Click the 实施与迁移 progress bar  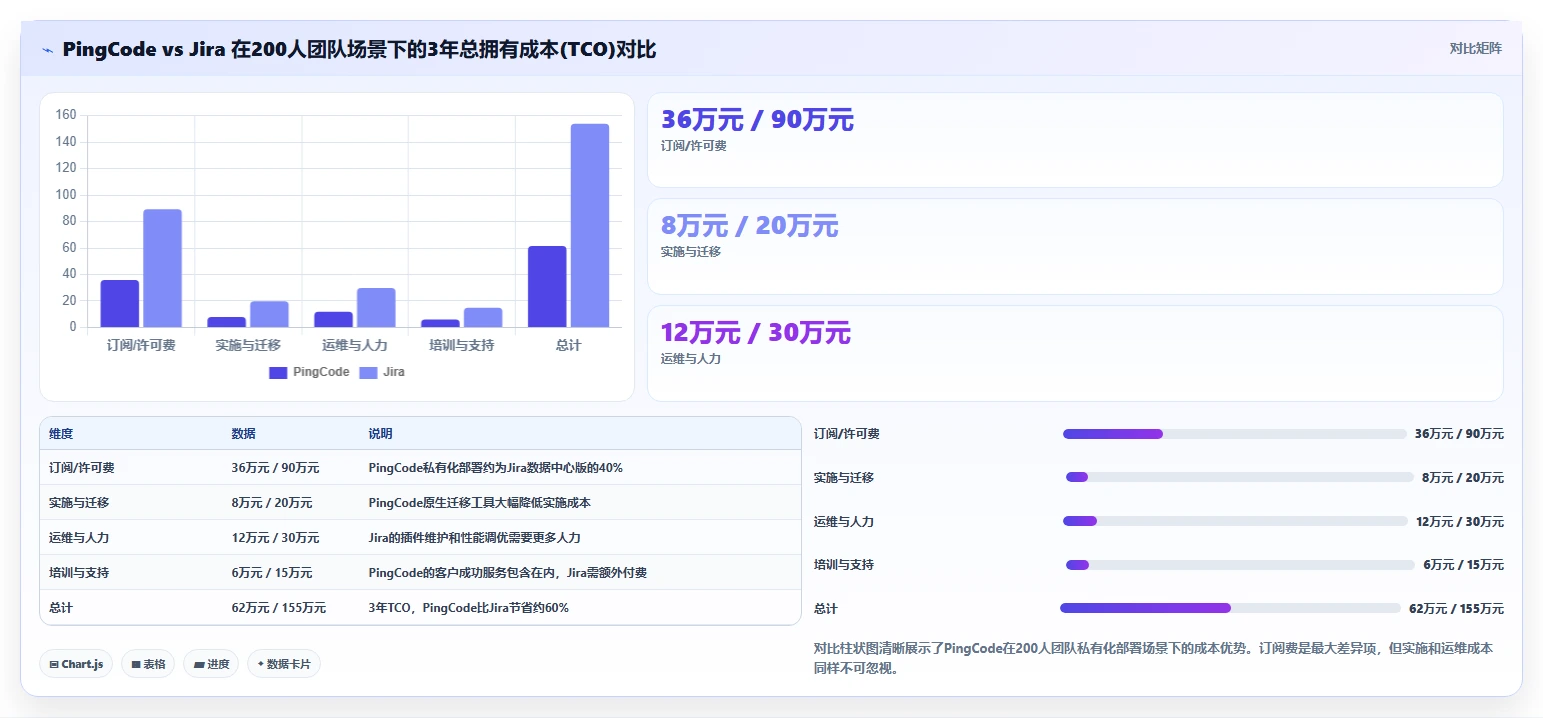[1240, 478]
